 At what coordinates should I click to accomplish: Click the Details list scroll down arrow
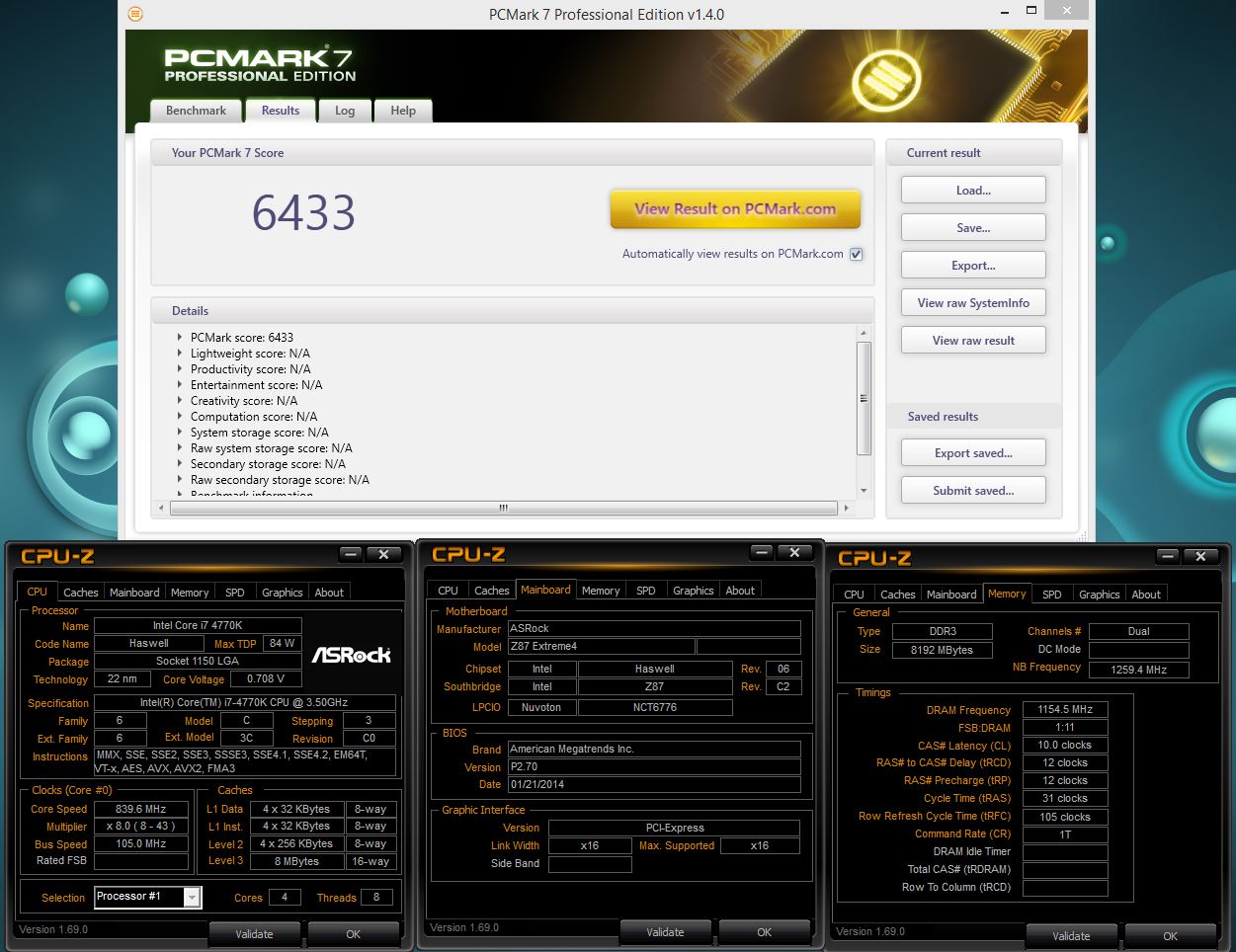(x=864, y=491)
